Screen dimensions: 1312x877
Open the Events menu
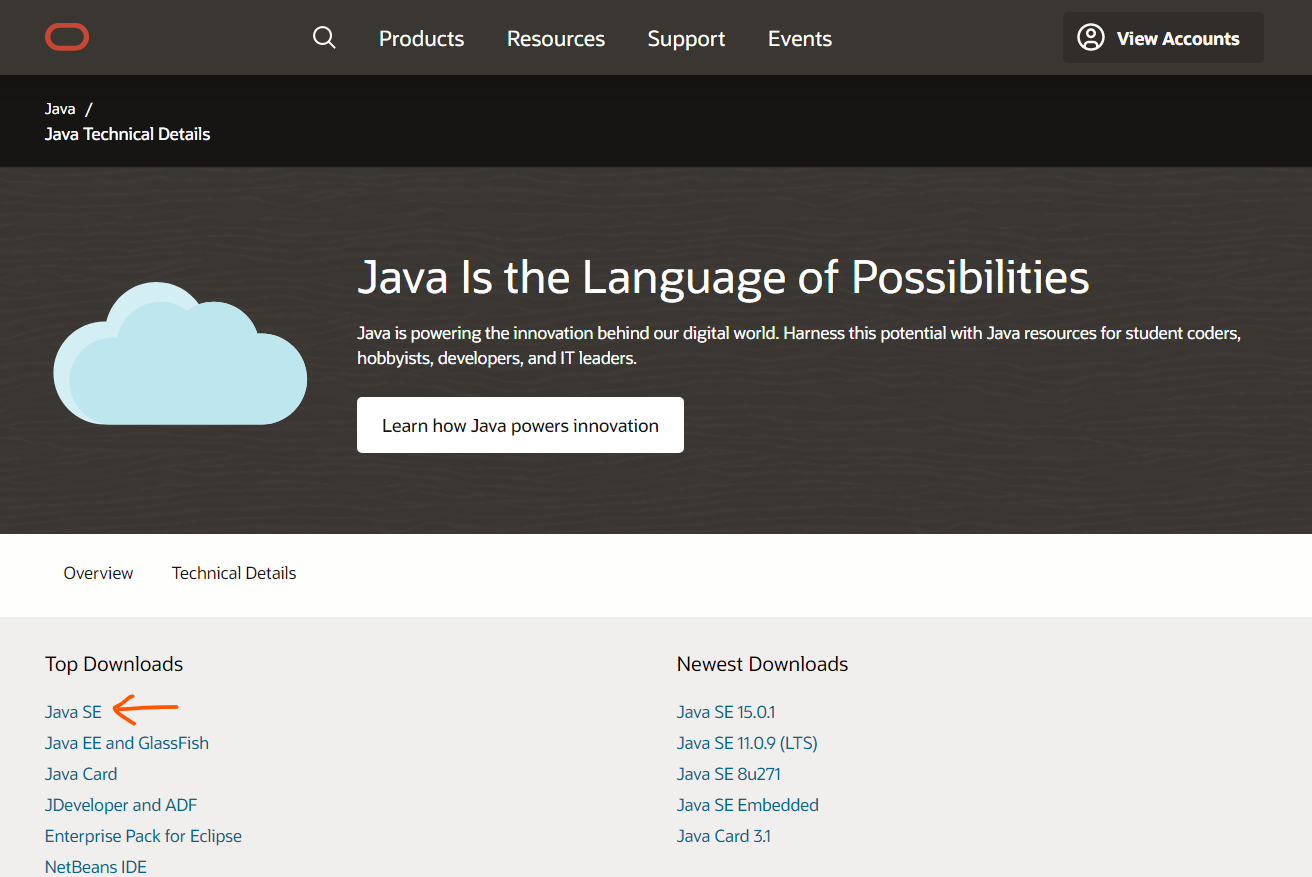coord(800,39)
